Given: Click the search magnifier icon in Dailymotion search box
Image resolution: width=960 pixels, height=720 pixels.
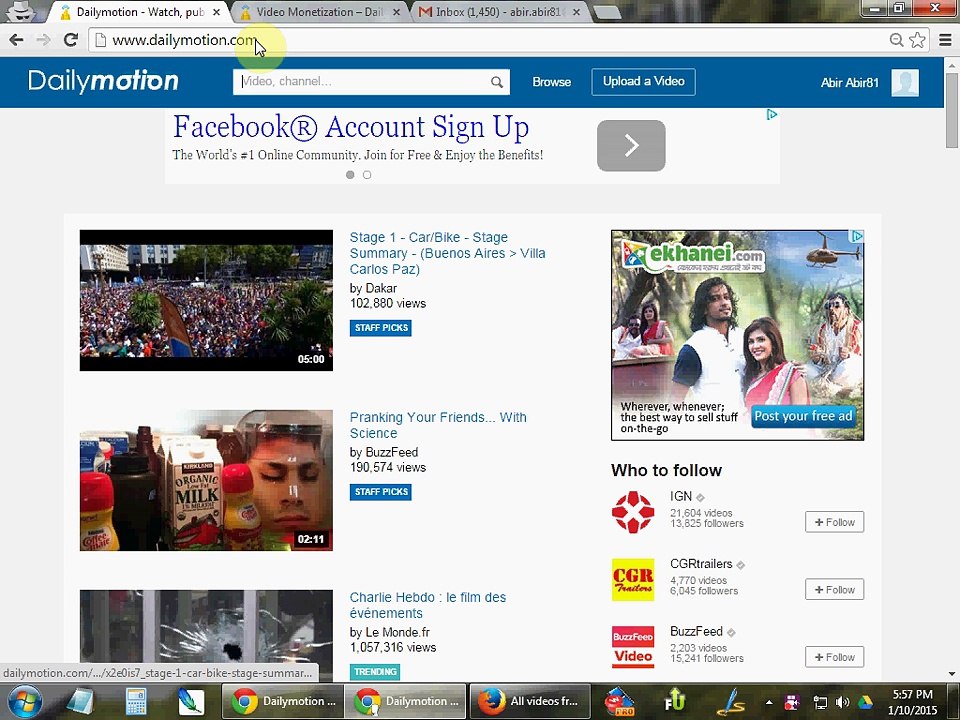Looking at the screenshot, I should point(497,82).
